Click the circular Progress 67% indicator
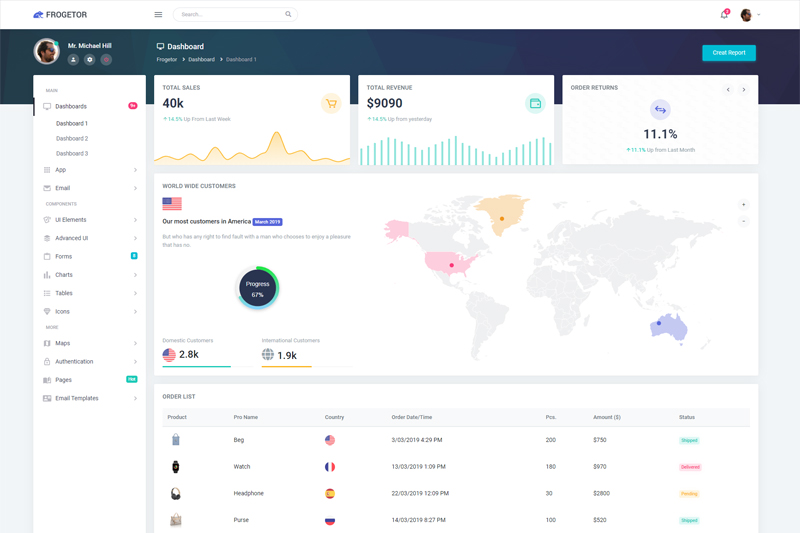 (x=257, y=289)
